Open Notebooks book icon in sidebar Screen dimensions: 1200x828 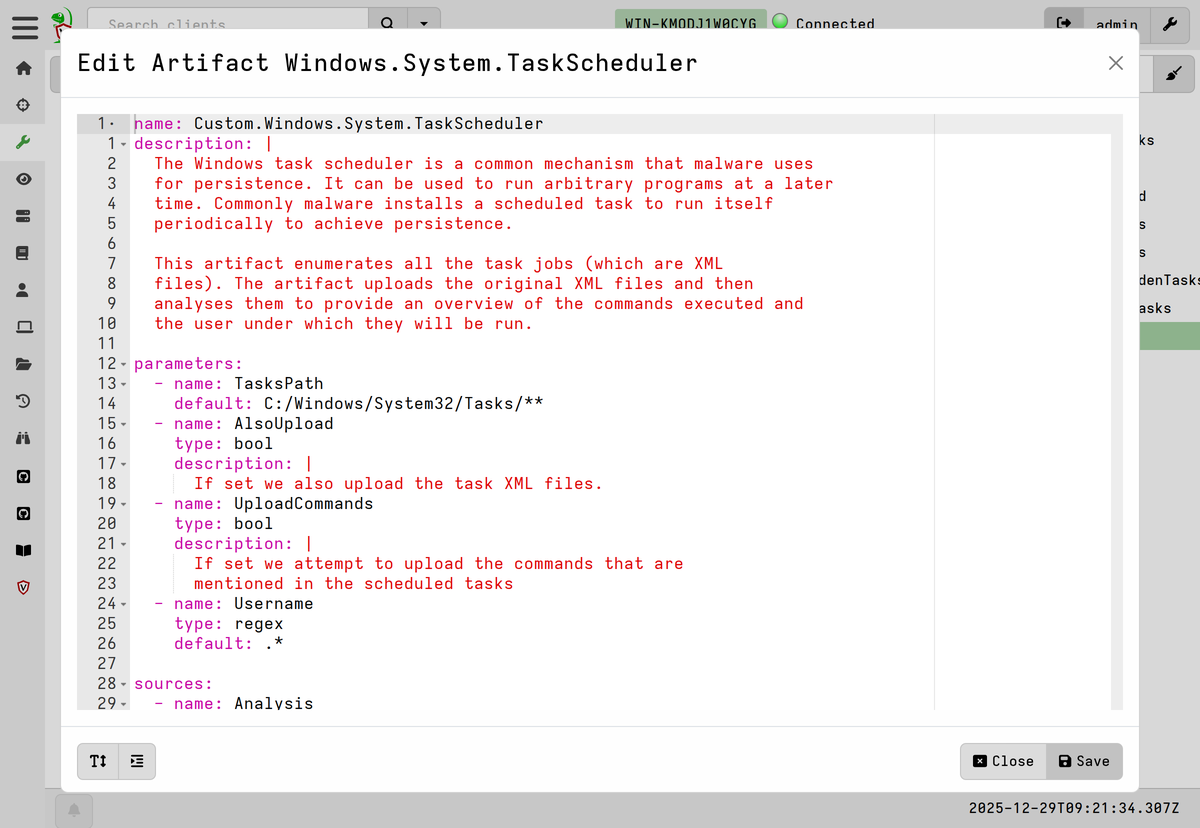(x=23, y=253)
